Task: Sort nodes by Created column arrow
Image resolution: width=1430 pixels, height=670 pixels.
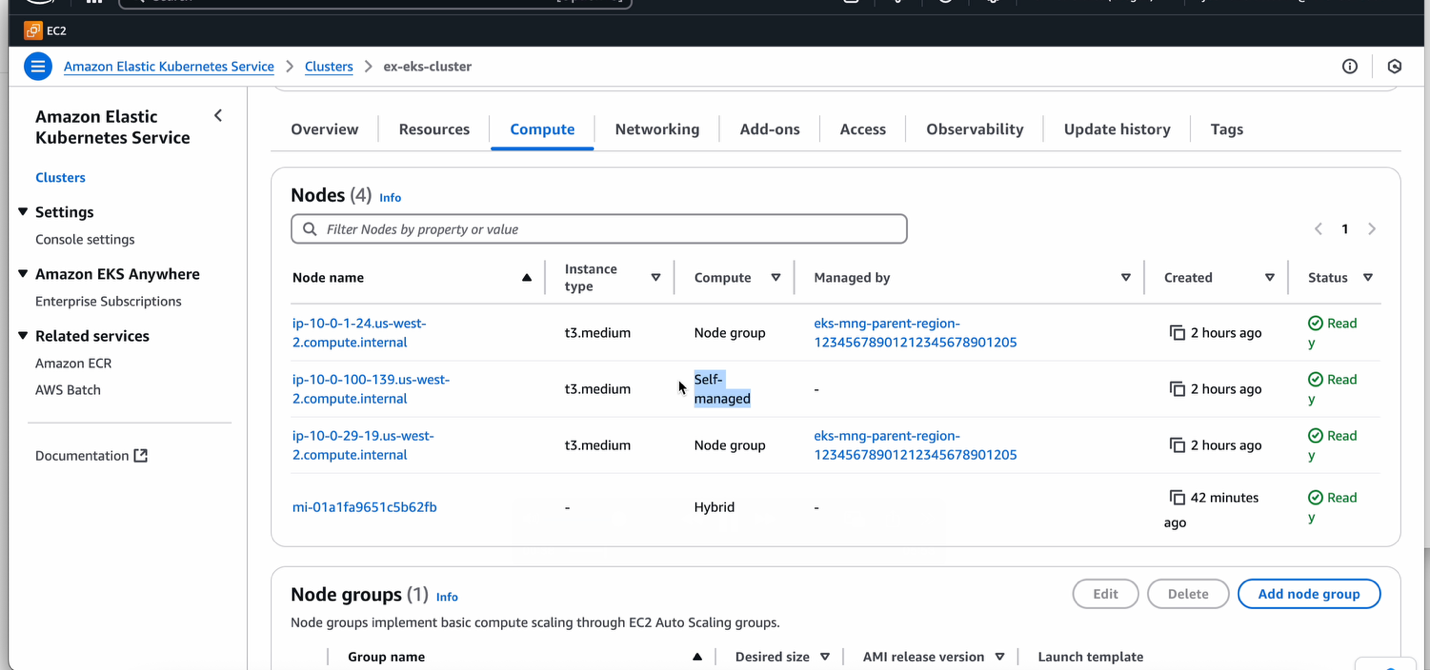Action: [1269, 278]
